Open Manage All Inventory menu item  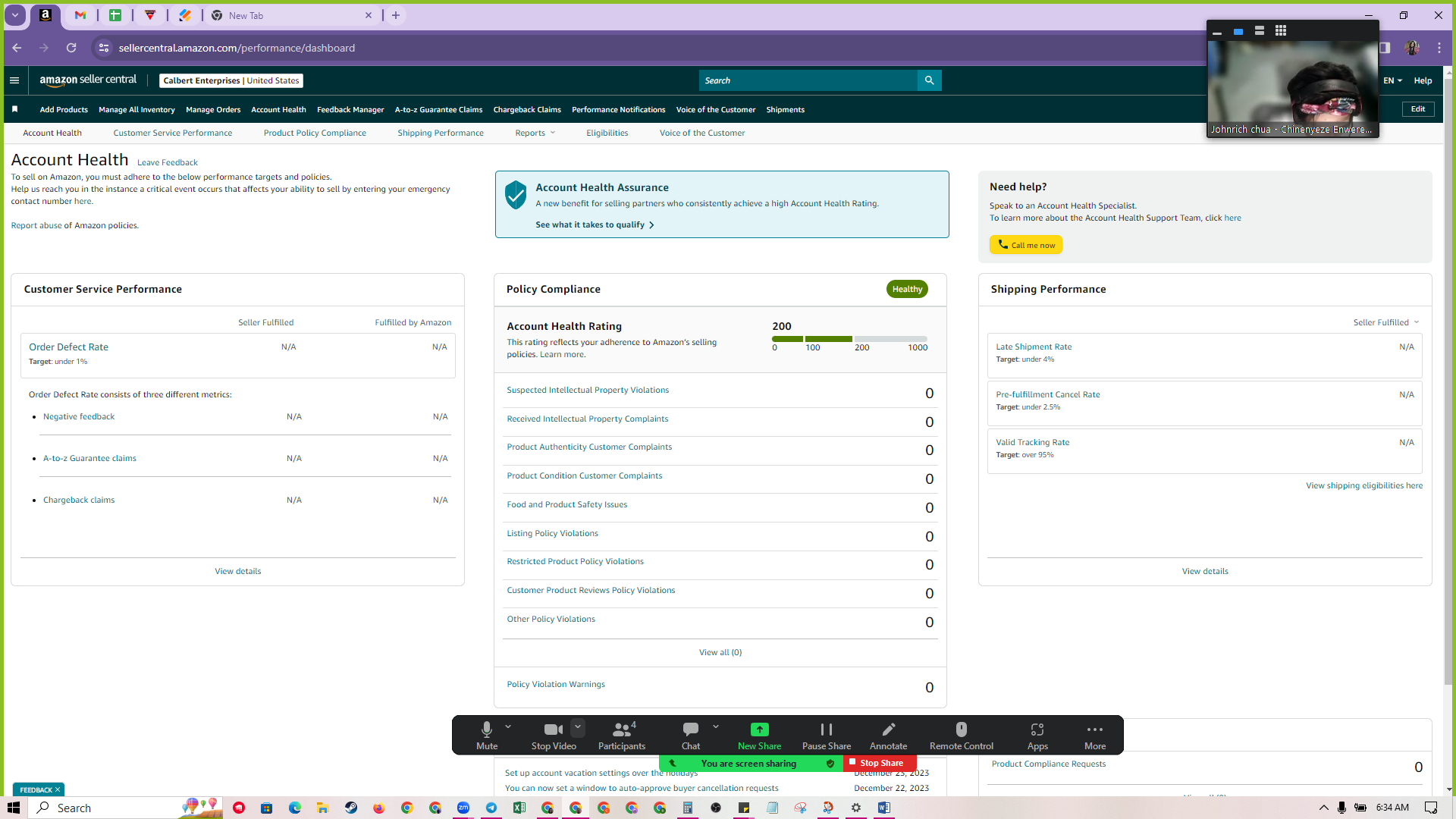136,110
